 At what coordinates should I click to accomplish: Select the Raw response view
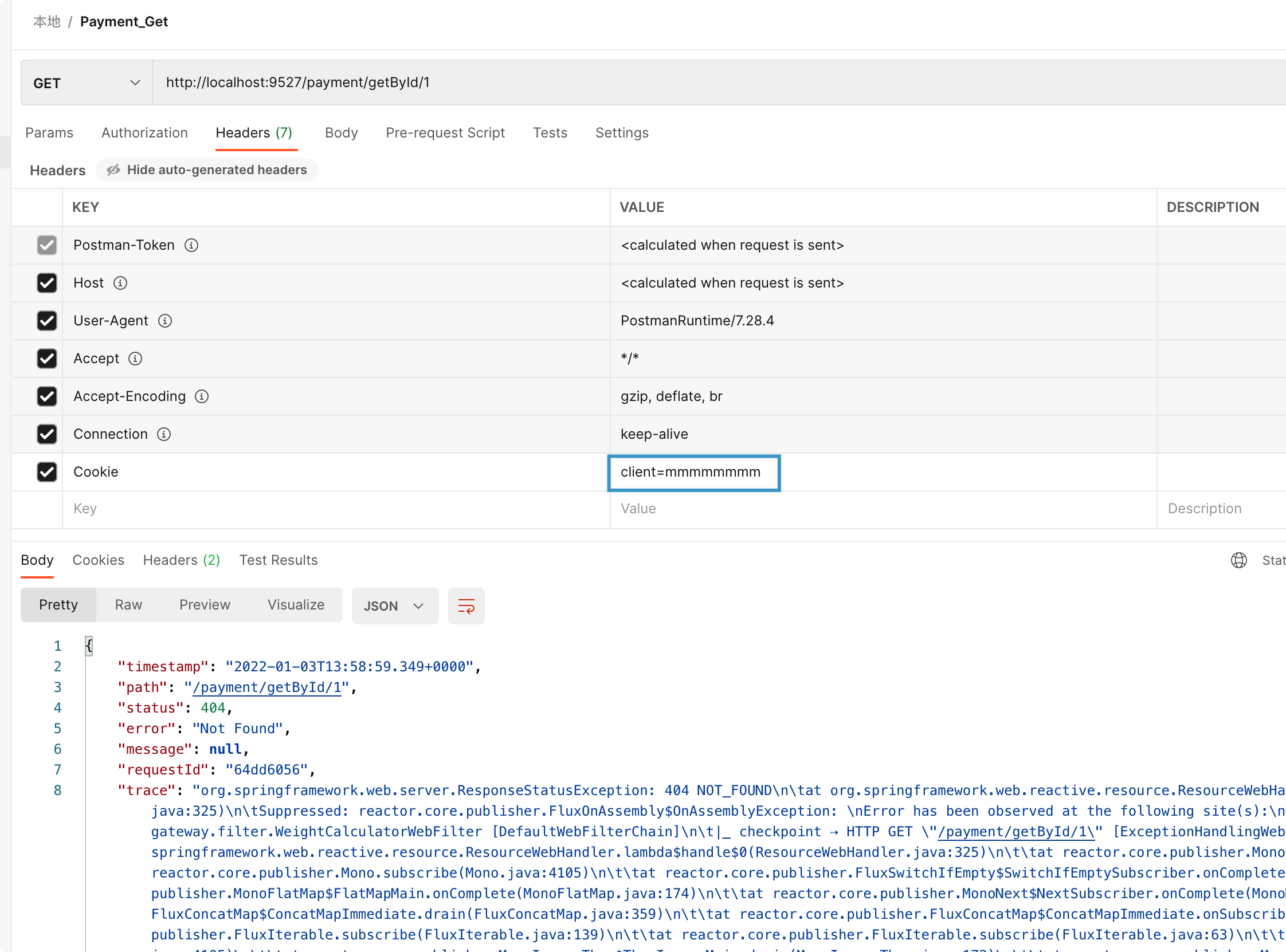tap(128, 604)
